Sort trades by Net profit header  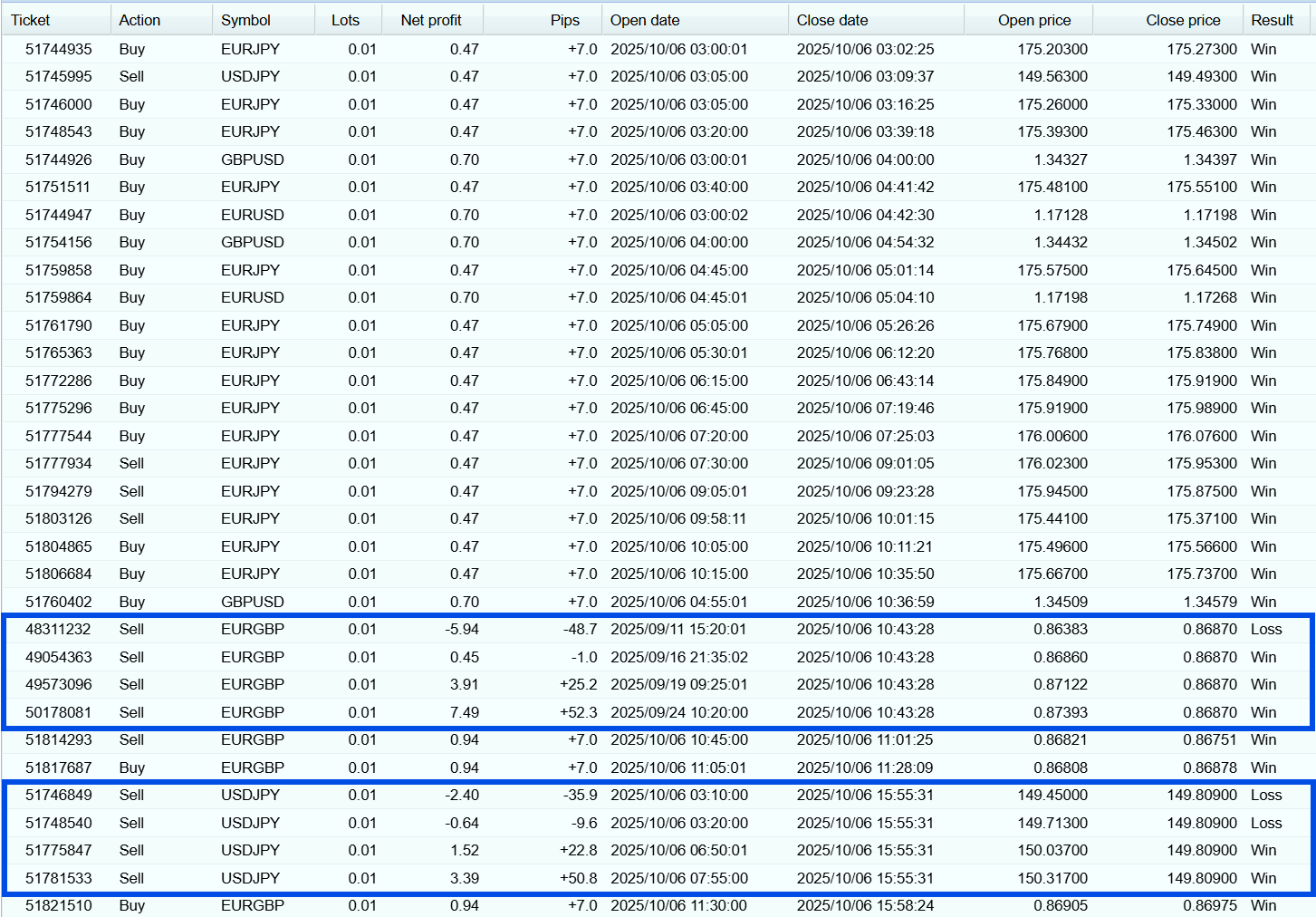[431, 20]
